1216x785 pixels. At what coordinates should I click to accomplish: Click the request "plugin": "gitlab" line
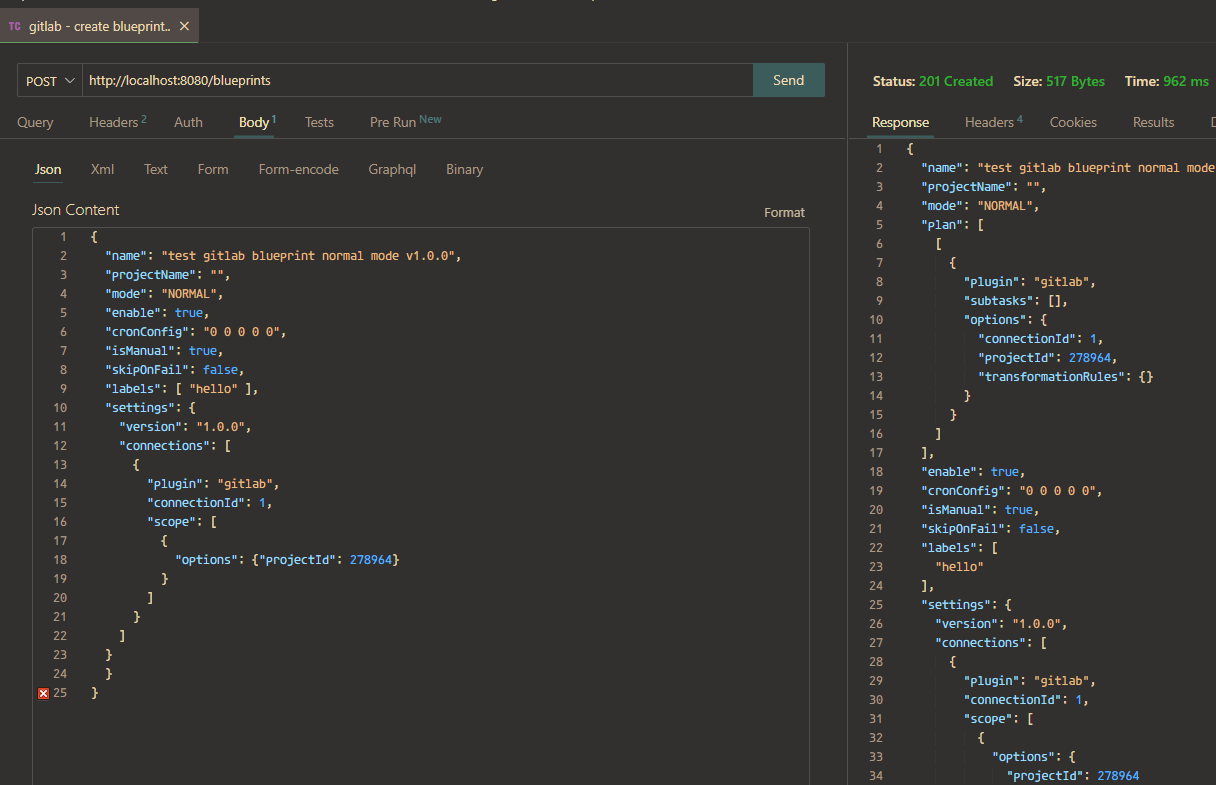click(213, 484)
